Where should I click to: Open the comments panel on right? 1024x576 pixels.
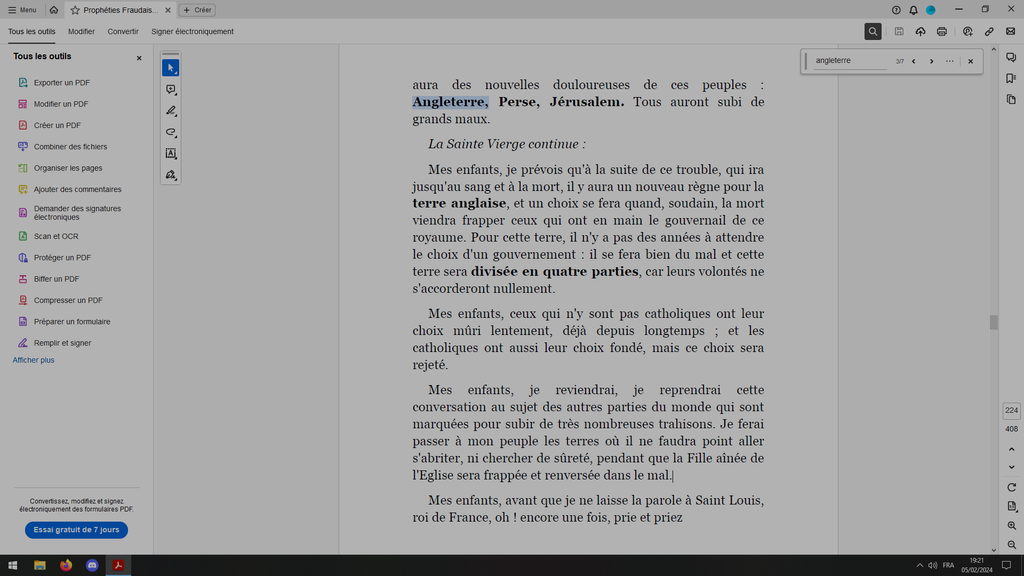(x=1011, y=57)
